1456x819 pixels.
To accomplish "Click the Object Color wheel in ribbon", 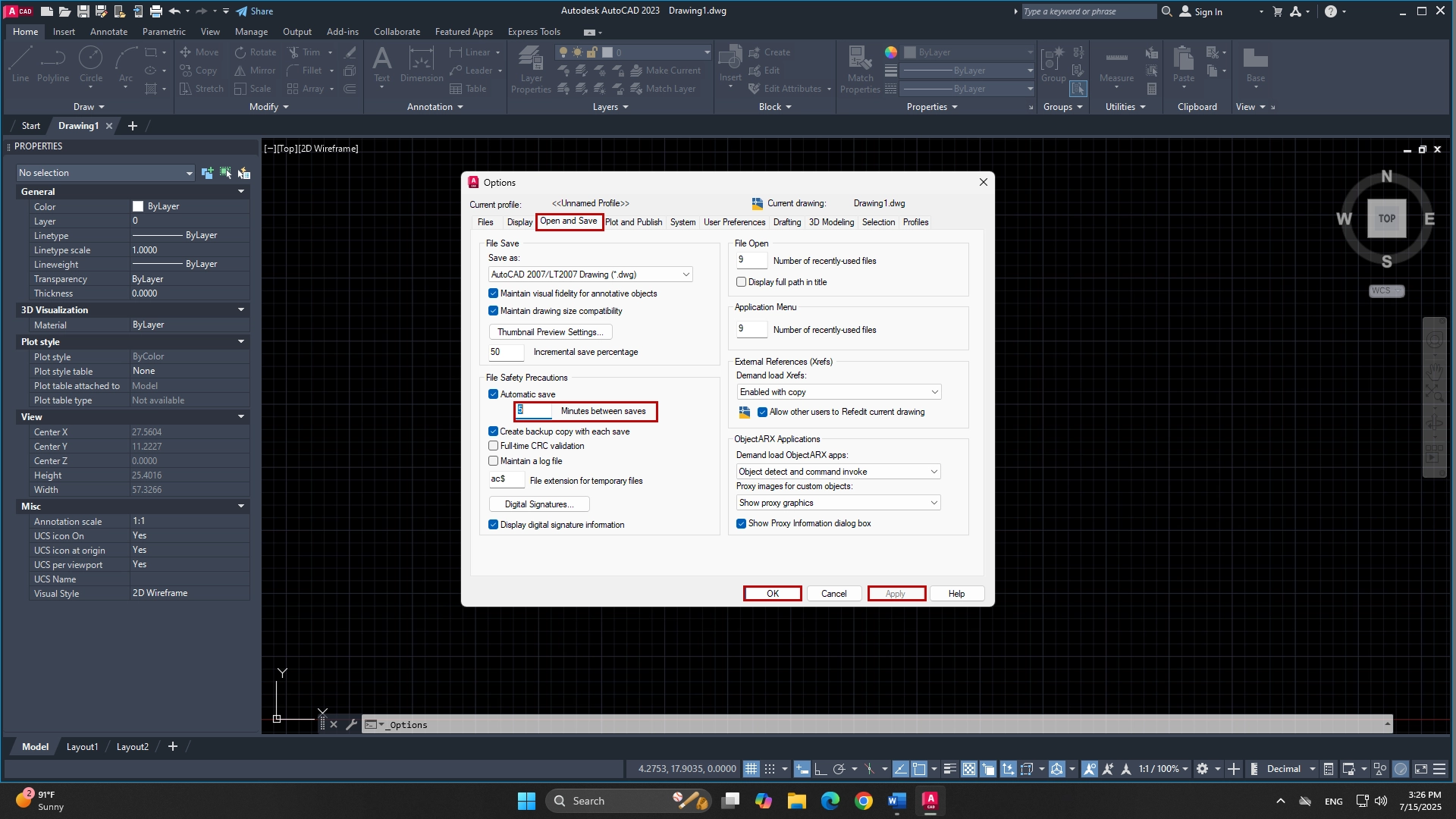I will click(x=891, y=52).
